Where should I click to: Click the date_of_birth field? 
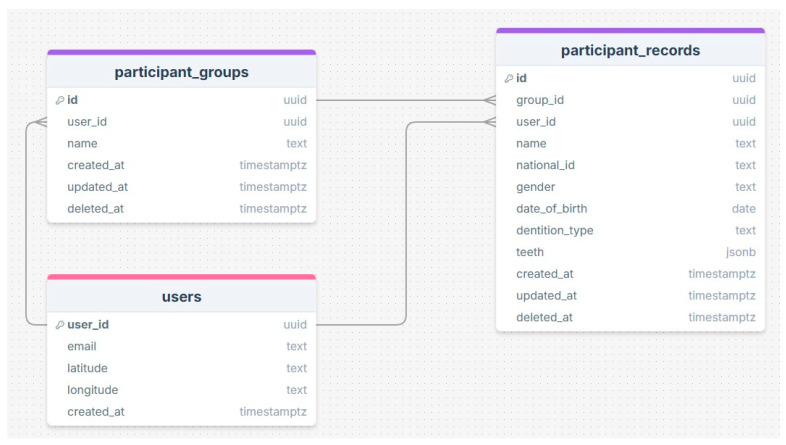point(630,209)
